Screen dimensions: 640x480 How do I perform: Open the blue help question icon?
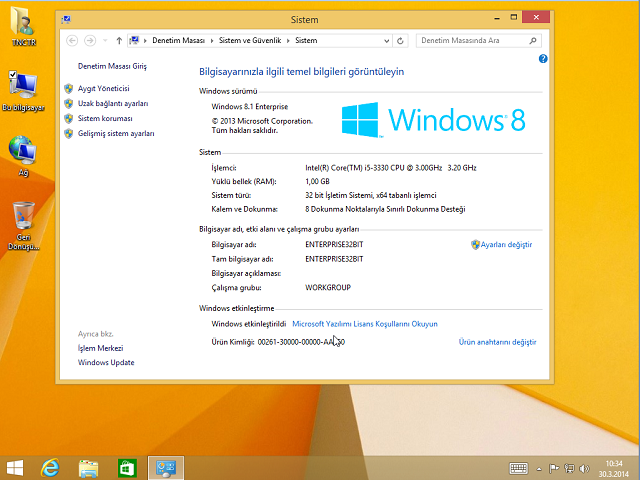[543, 59]
